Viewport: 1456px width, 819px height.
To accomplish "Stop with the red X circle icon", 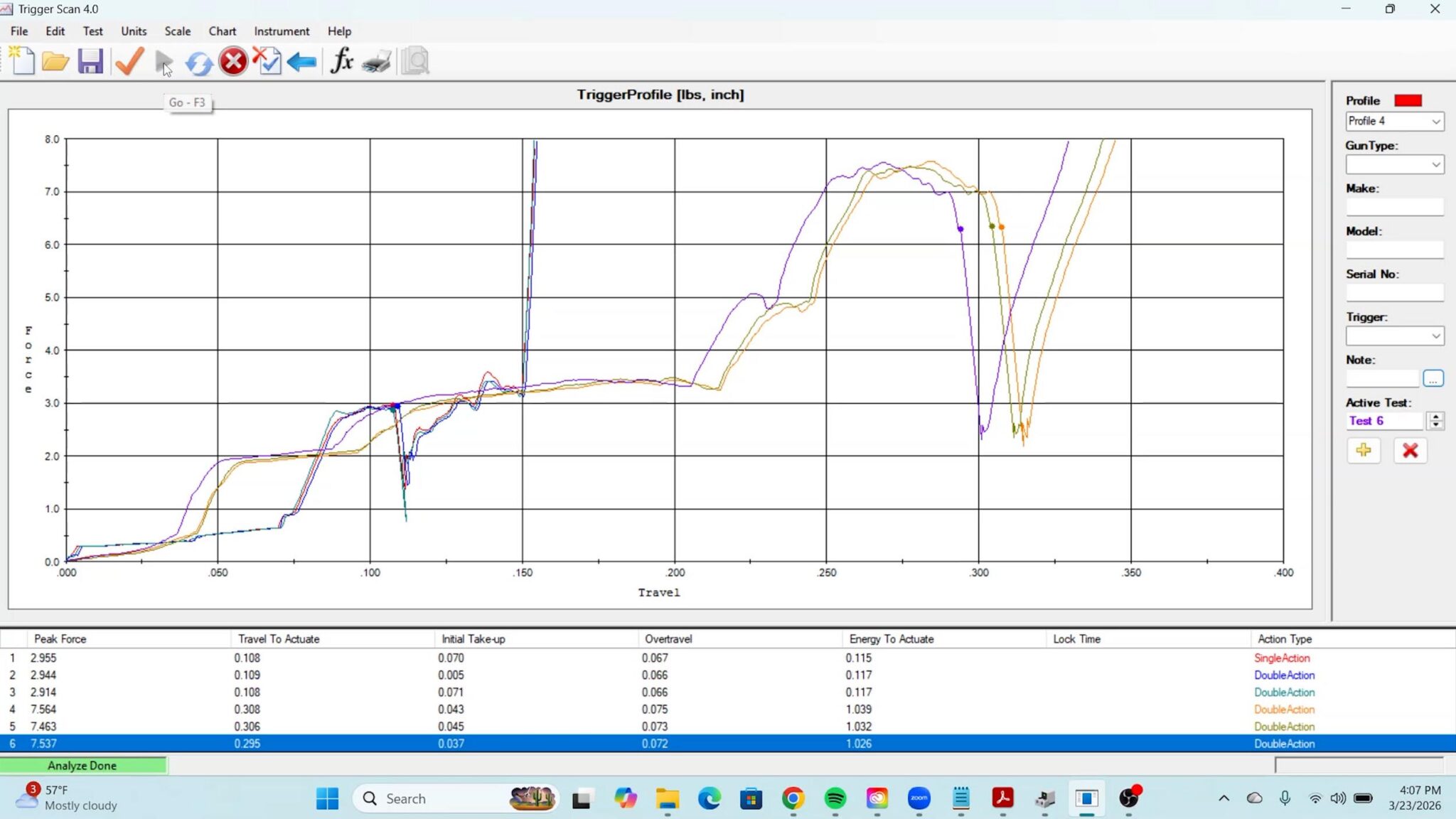I will (x=233, y=61).
